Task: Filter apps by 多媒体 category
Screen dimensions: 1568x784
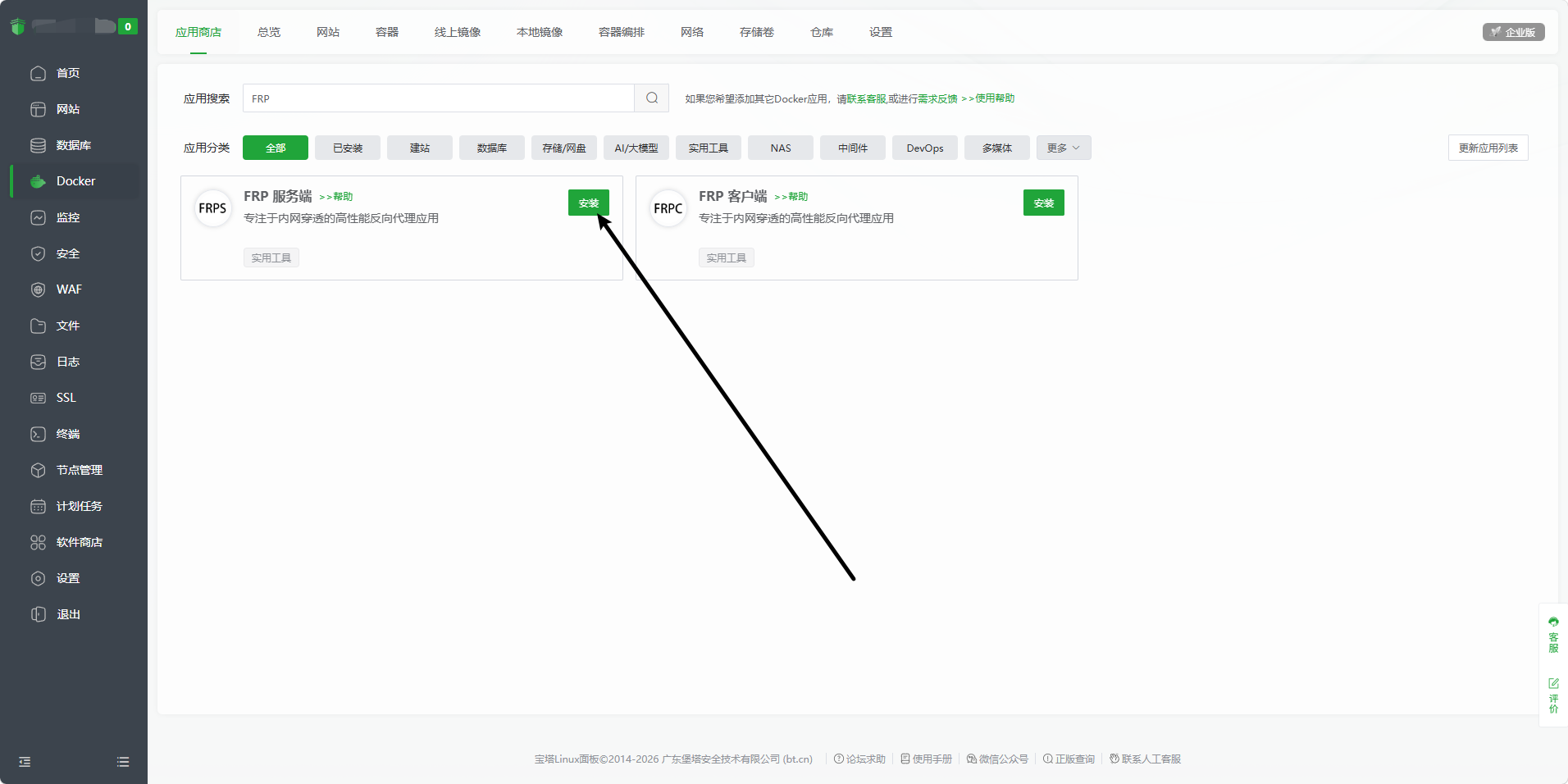Action: (997, 148)
